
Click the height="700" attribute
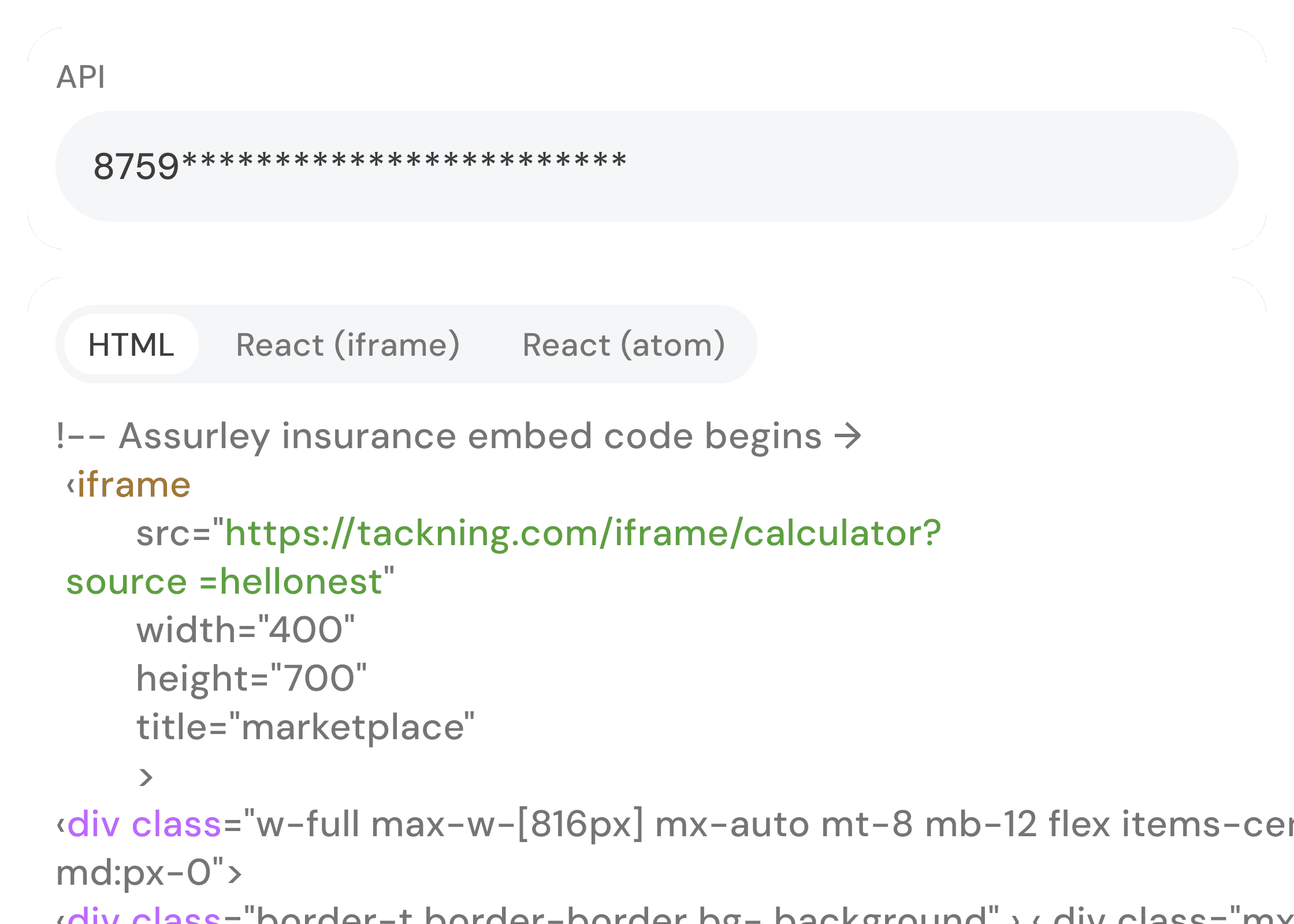click(x=251, y=678)
